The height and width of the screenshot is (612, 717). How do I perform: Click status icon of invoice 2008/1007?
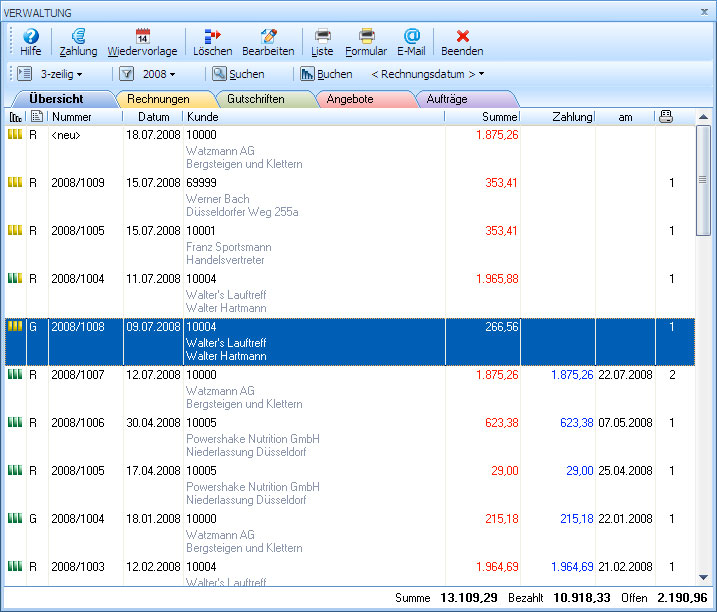(x=15, y=374)
